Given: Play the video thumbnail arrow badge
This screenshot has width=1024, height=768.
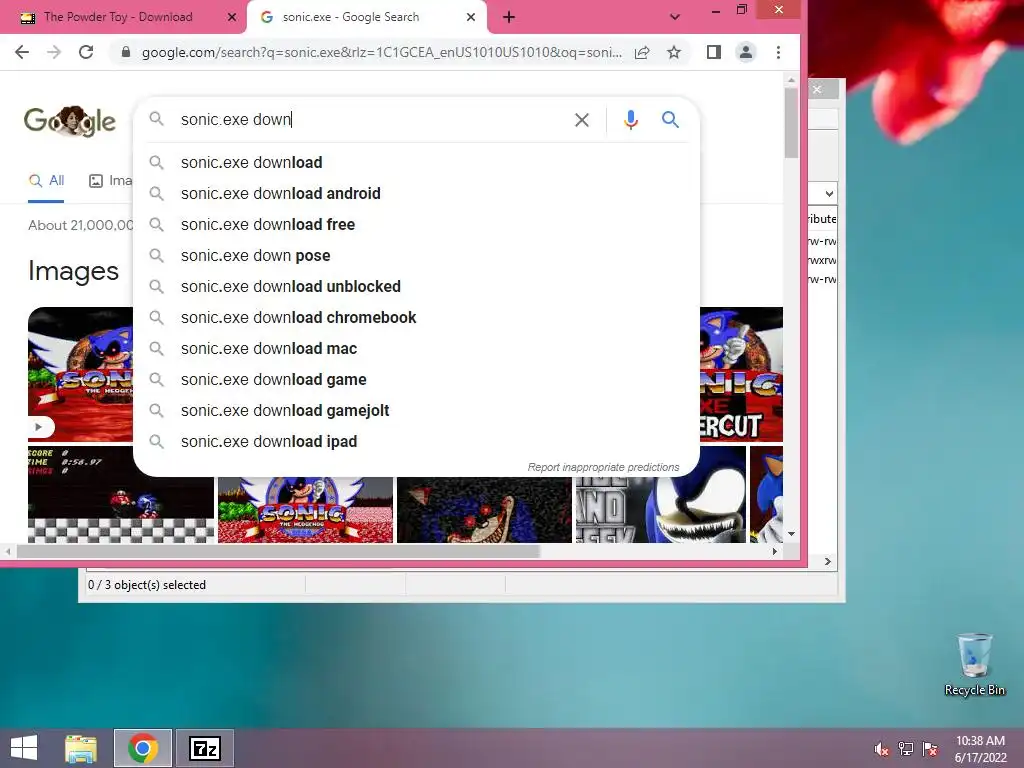Looking at the screenshot, I should (40, 427).
